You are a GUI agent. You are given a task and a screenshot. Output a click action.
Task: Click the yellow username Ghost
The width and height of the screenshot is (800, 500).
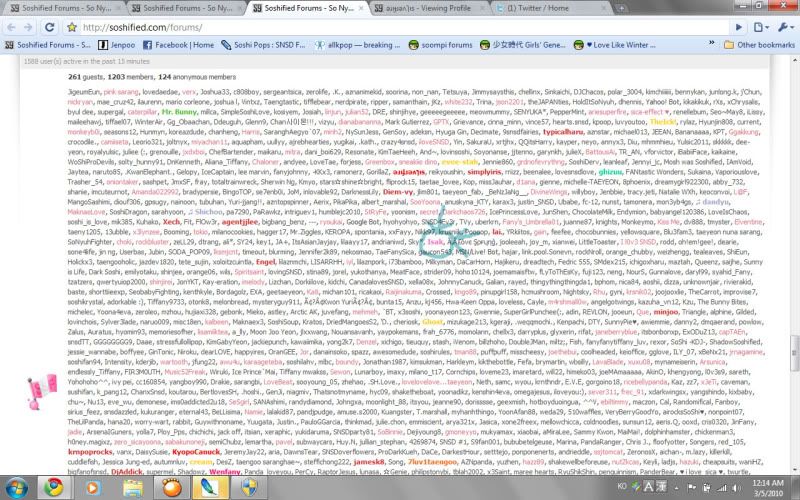coord(432,322)
